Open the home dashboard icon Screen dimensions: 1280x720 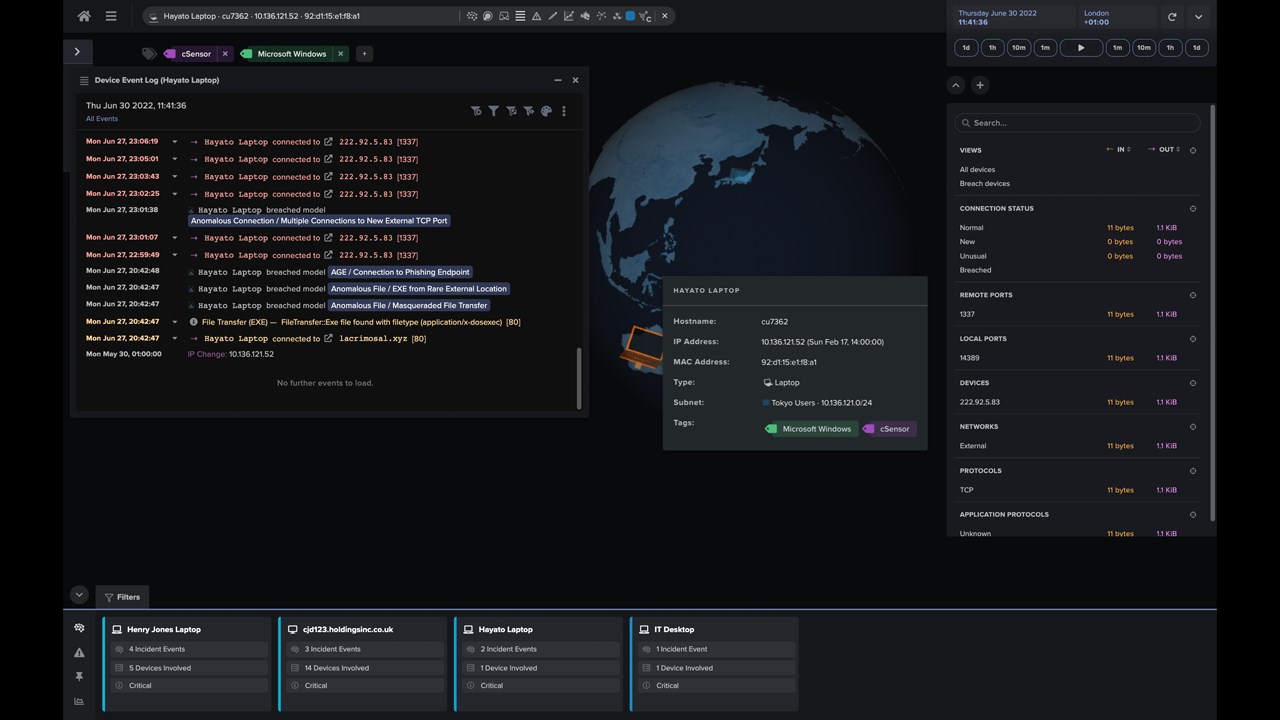click(84, 16)
